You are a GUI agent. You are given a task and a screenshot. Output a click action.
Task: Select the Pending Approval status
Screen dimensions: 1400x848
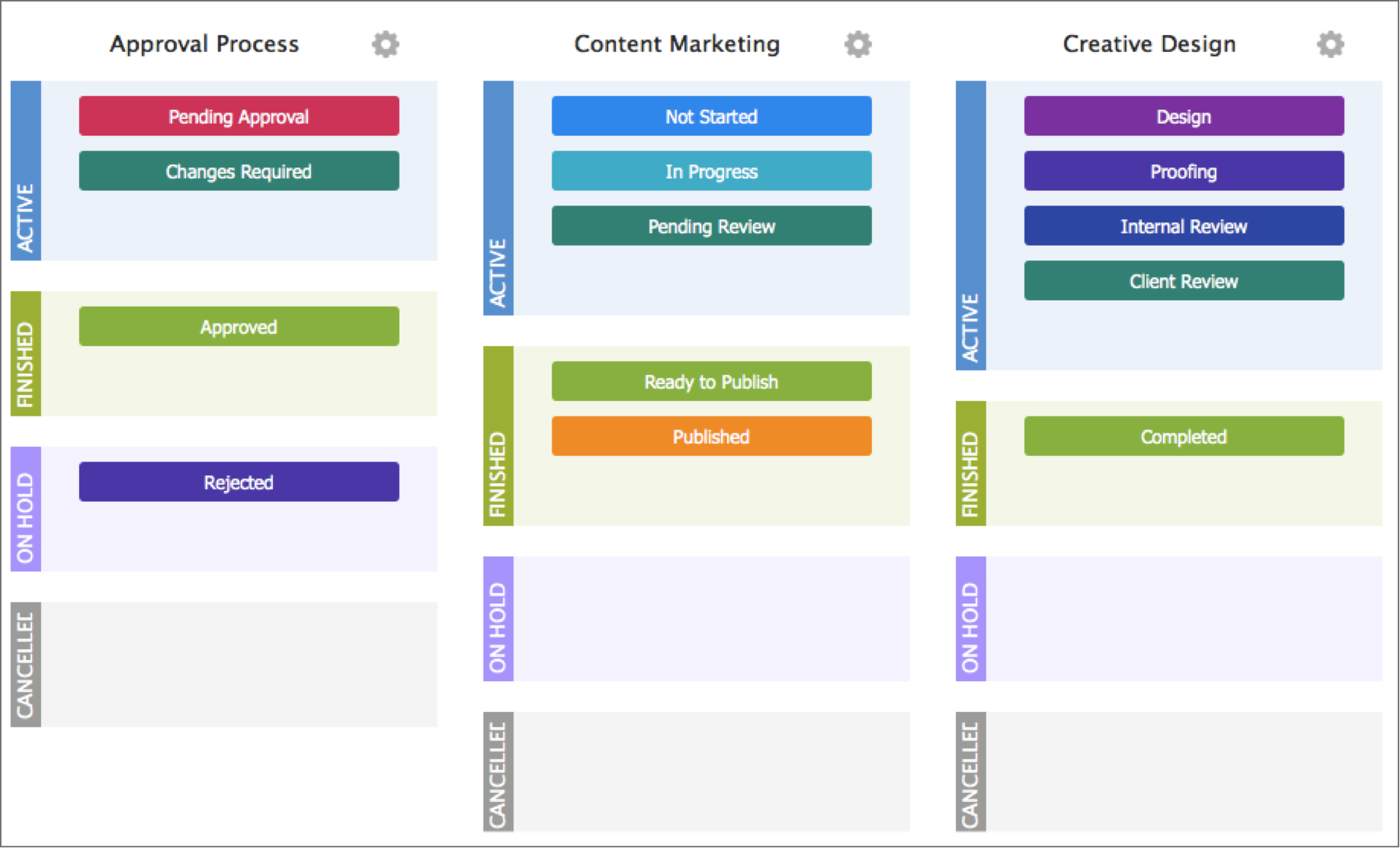(238, 116)
